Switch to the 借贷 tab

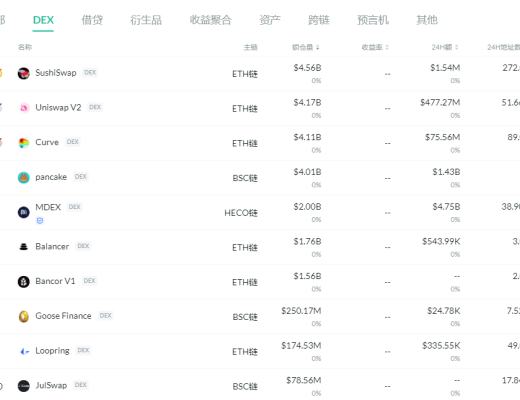point(92,20)
